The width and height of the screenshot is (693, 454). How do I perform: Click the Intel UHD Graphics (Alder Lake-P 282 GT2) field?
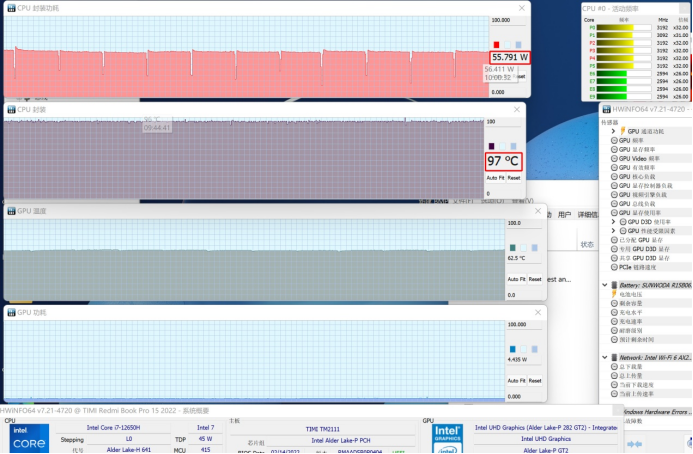546,427
